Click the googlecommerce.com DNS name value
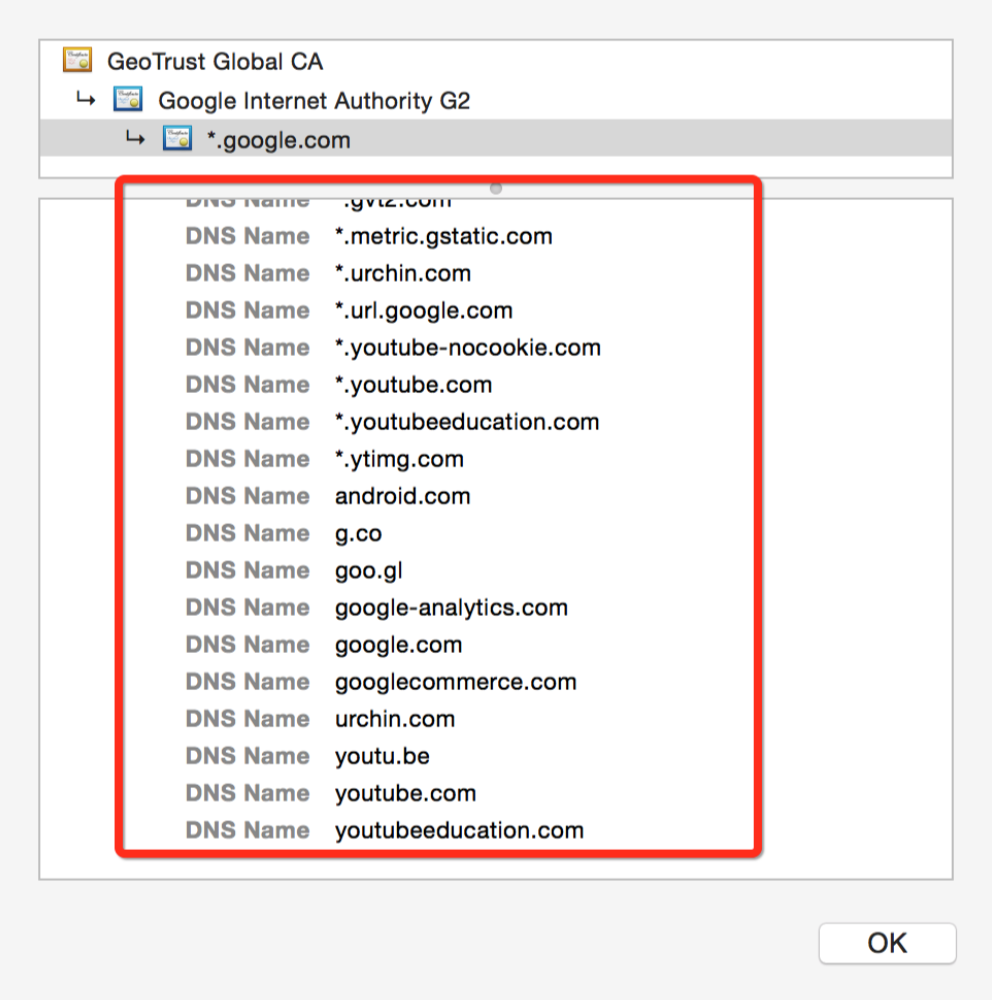Screen dimensions: 992x1000 click(x=455, y=682)
